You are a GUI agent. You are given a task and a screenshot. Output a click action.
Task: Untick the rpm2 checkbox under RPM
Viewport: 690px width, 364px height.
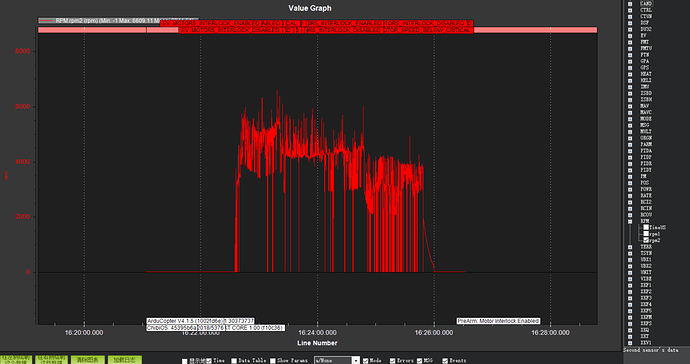(x=646, y=240)
